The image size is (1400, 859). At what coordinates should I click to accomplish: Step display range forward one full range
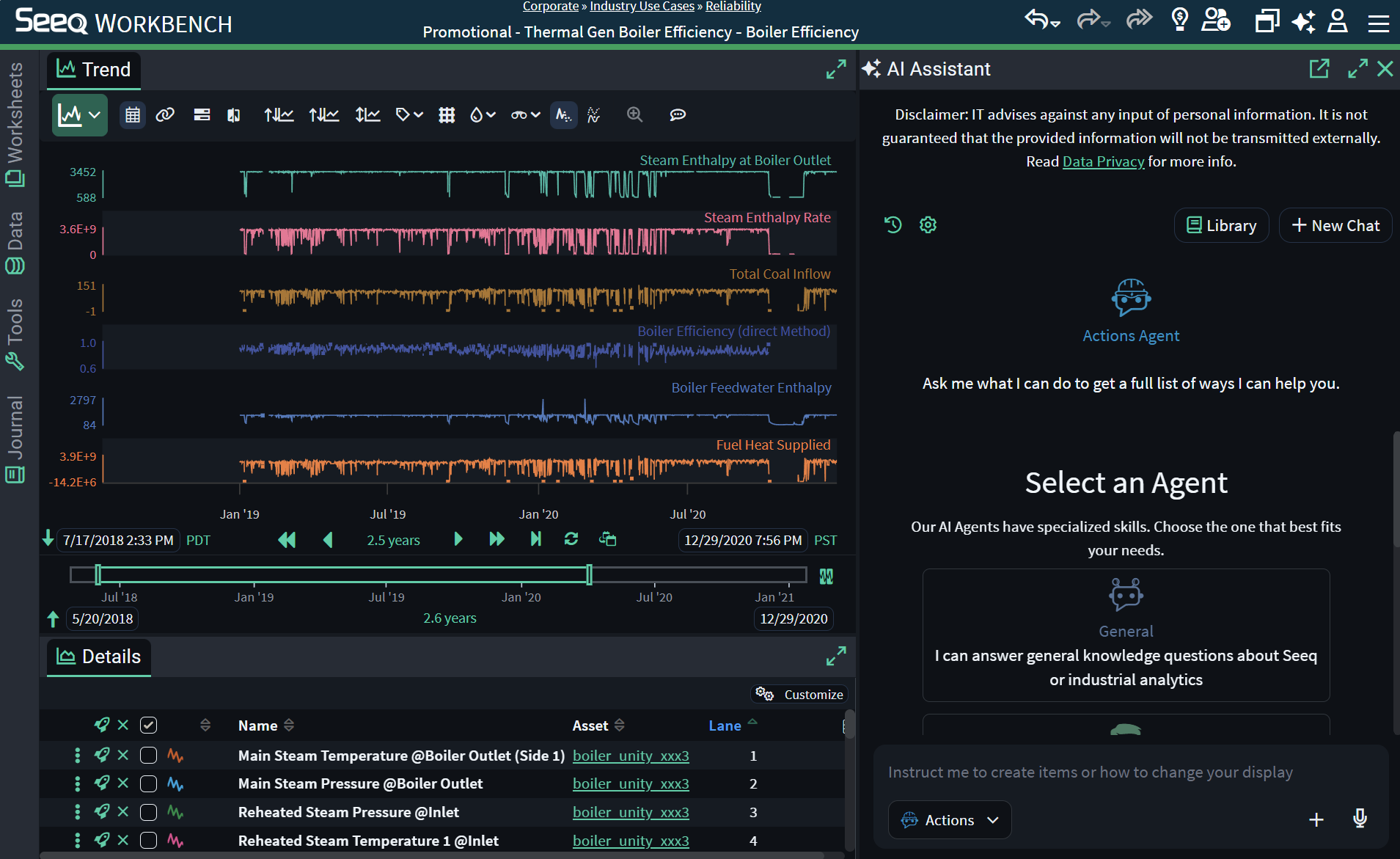pos(496,539)
